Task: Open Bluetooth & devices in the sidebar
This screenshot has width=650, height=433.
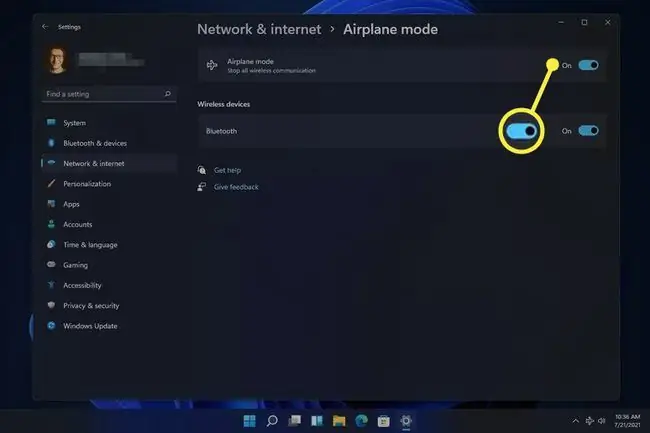Action: point(109,143)
